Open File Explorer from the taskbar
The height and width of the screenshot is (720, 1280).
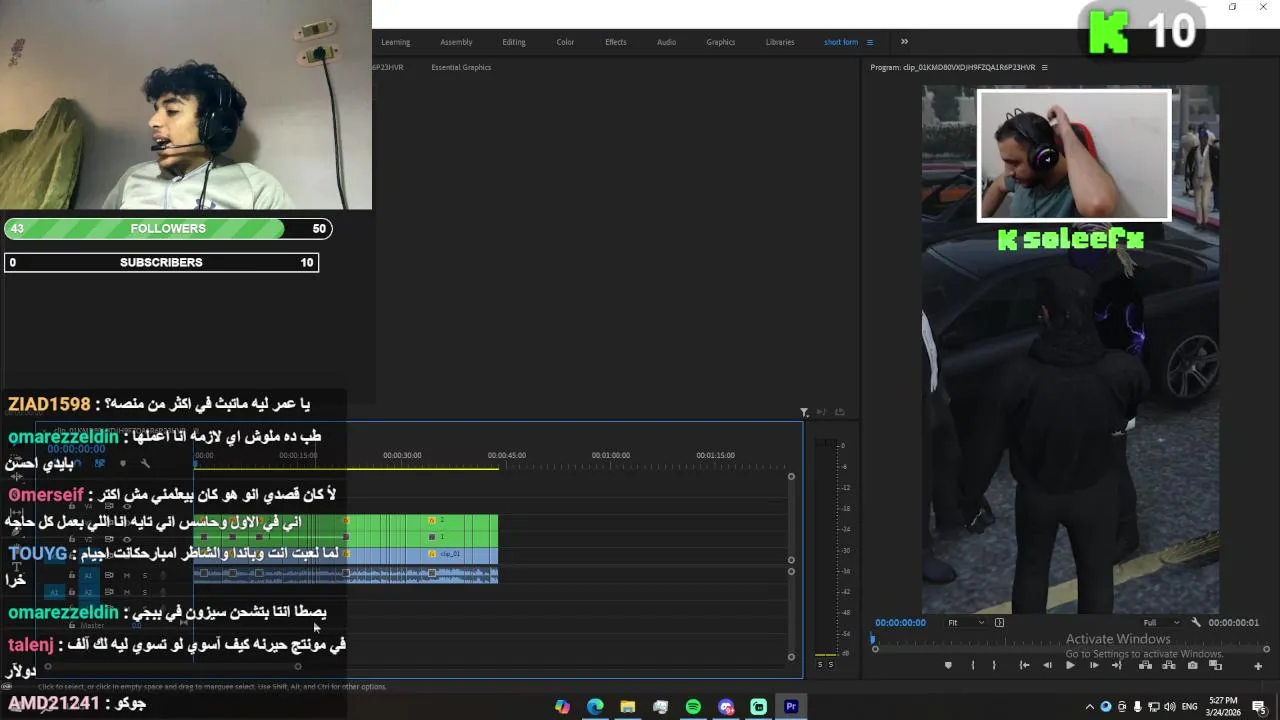click(x=628, y=706)
